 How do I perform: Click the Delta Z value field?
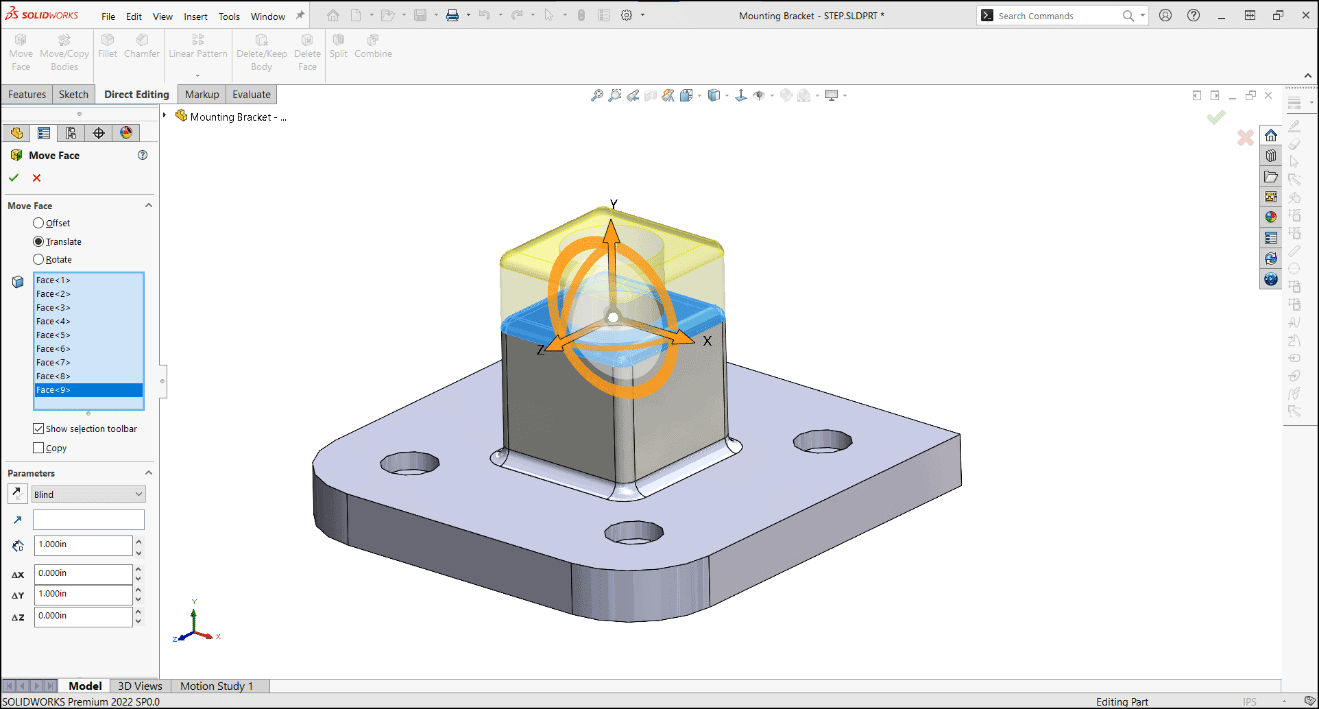tap(83, 617)
